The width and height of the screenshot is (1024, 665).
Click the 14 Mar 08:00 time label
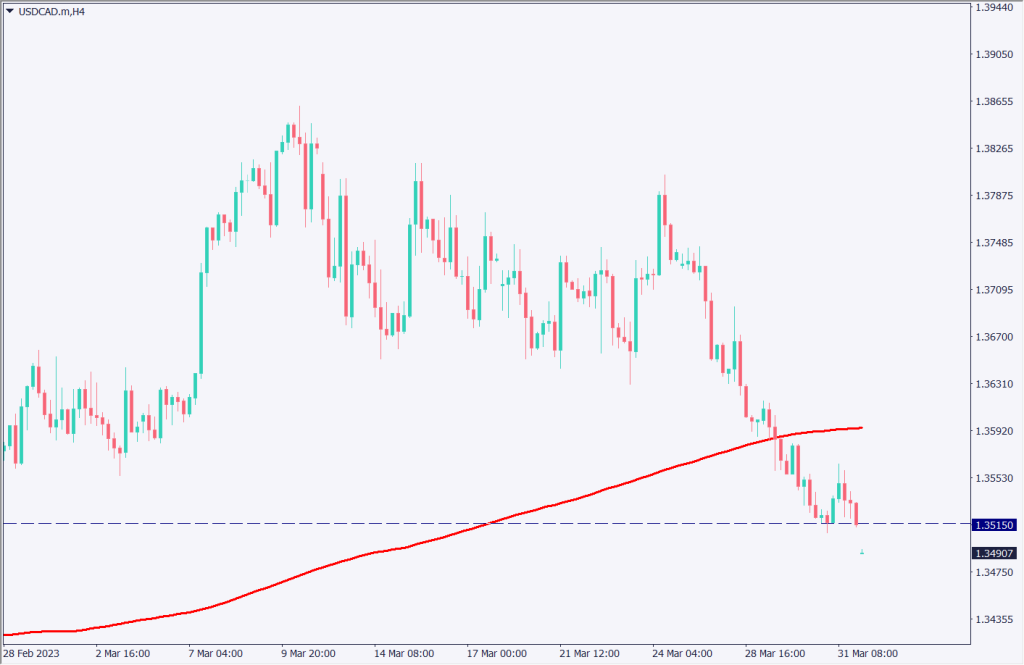[x=405, y=654]
